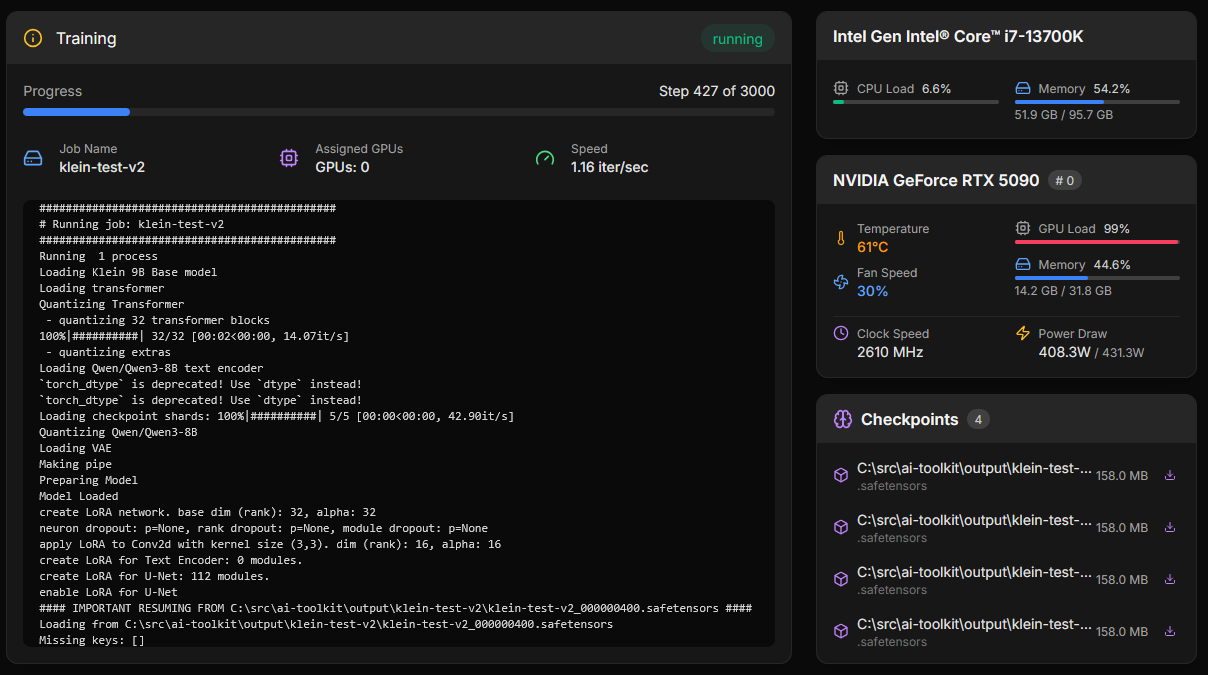Click the Checkpoints brain icon
This screenshot has height=675, width=1208.
[842, 419]
